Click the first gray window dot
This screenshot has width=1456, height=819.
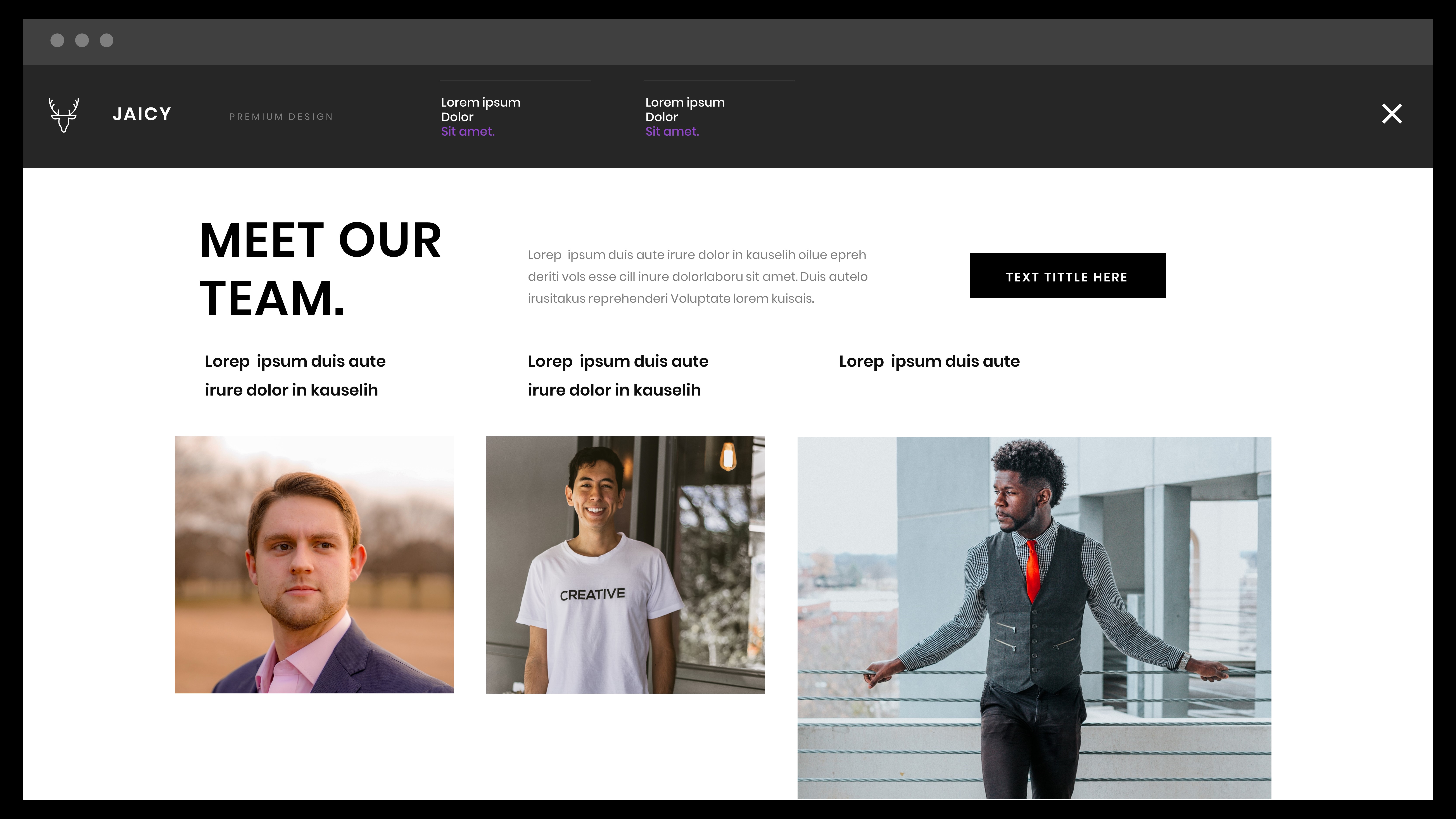coord(57,40)
